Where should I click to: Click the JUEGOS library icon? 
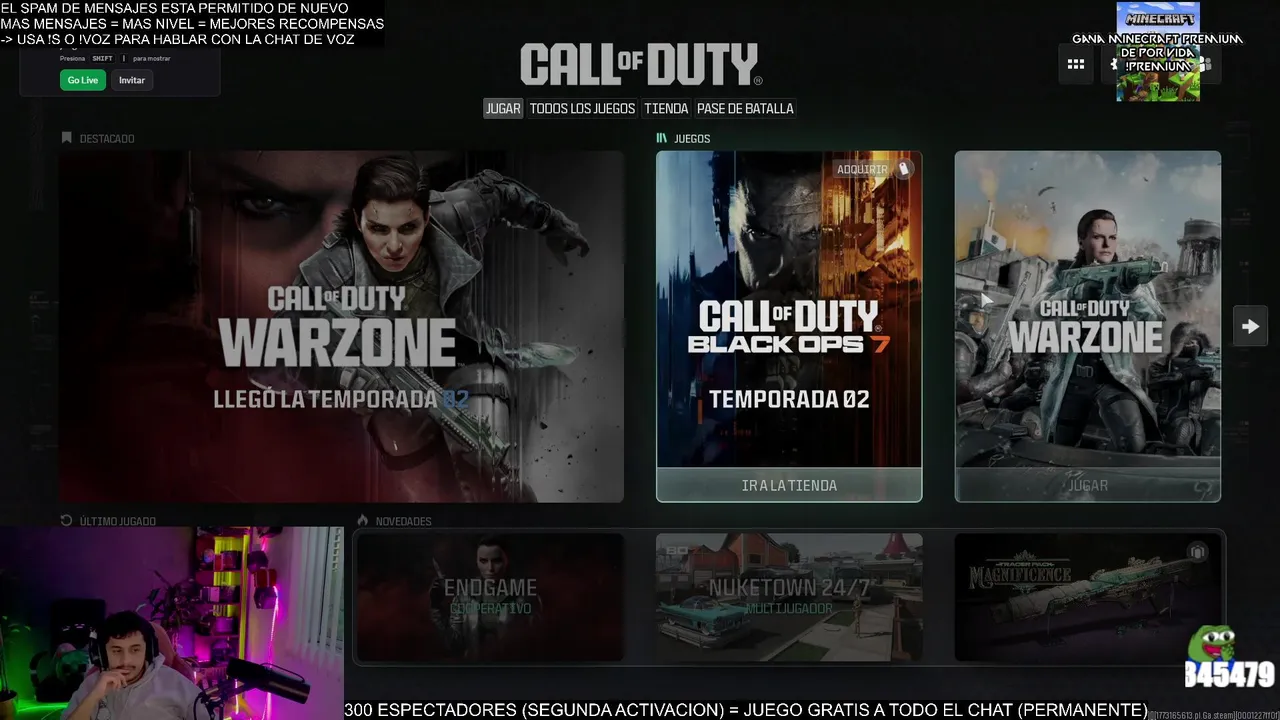[661, 138]
